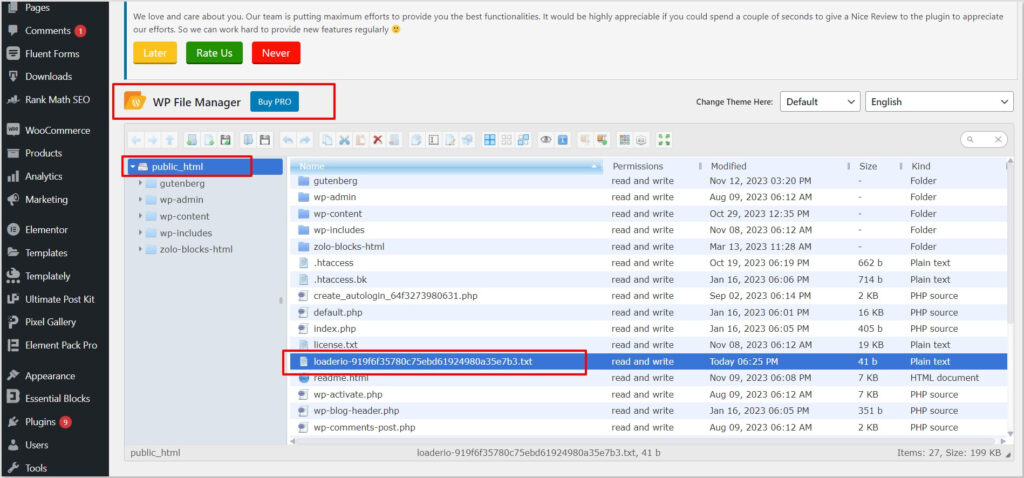This screenshot has height=478, width=1024.
Task: Select the create_autologin_64f3273980631.php file
Action: 648,296
